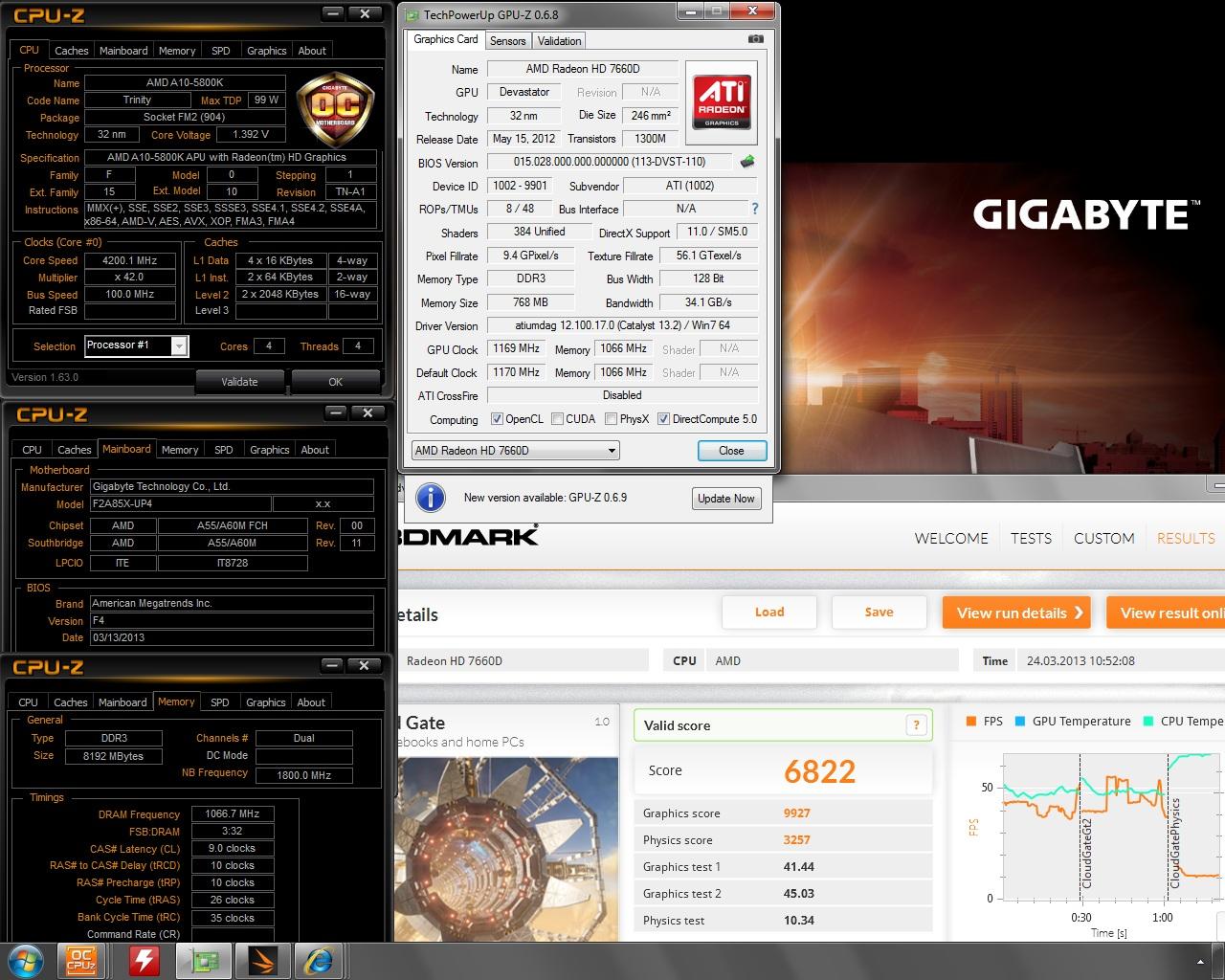
Task: Click the GPU-Z screenshot camera icon
Action: (755, 39)
